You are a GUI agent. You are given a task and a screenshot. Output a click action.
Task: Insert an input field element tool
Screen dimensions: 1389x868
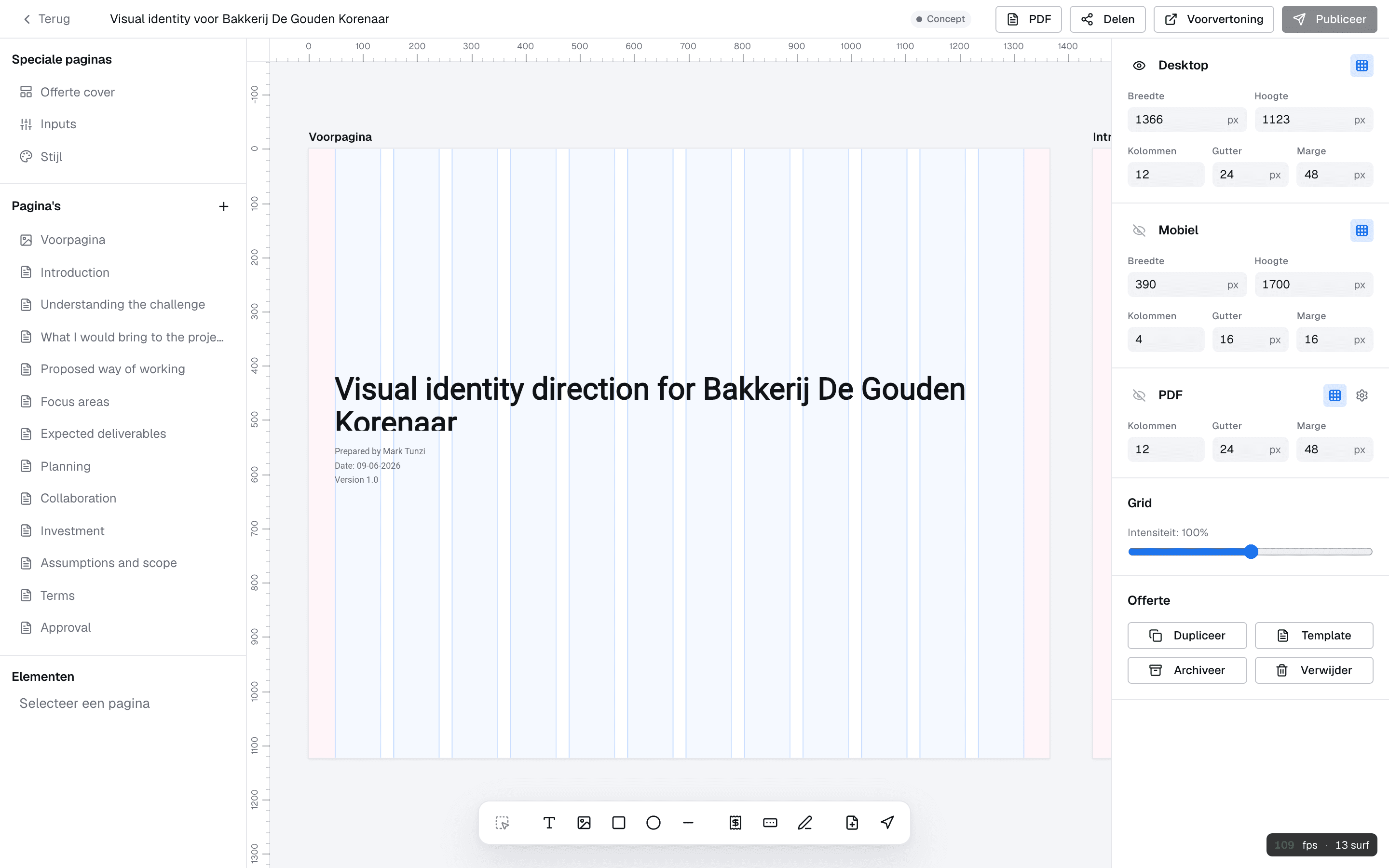(770, 823)
